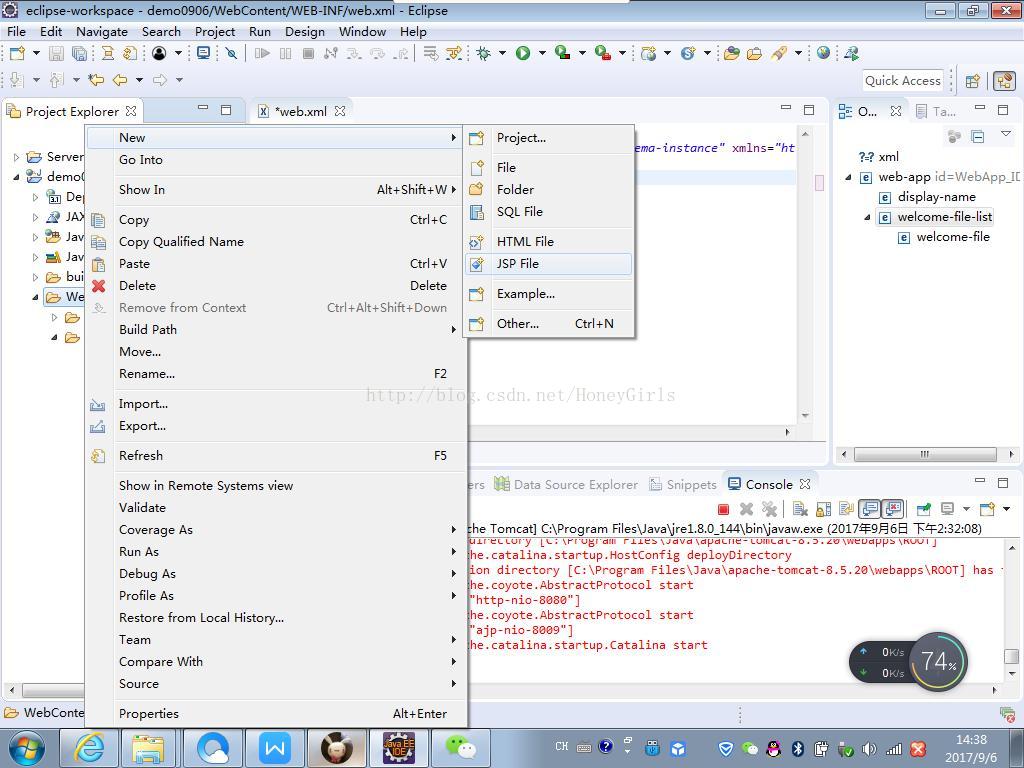Click the web browser globe toolbar icon
1024x768 pixels.
[x=823, y=53]
